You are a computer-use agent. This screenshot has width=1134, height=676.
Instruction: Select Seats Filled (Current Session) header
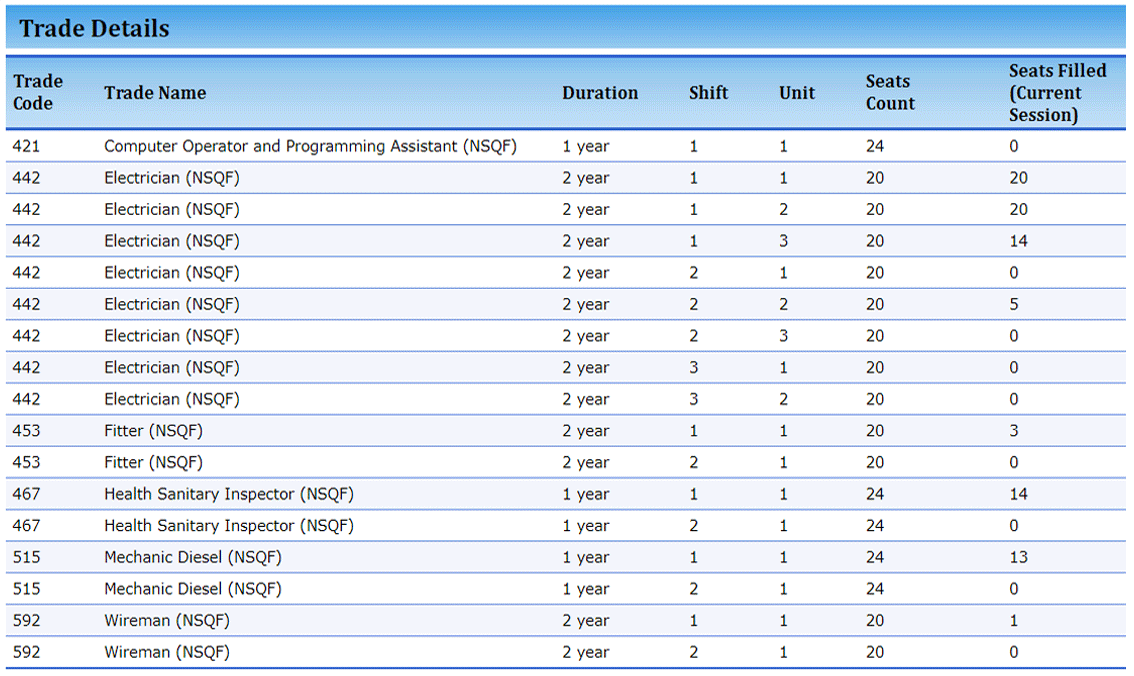(1057, 92)
